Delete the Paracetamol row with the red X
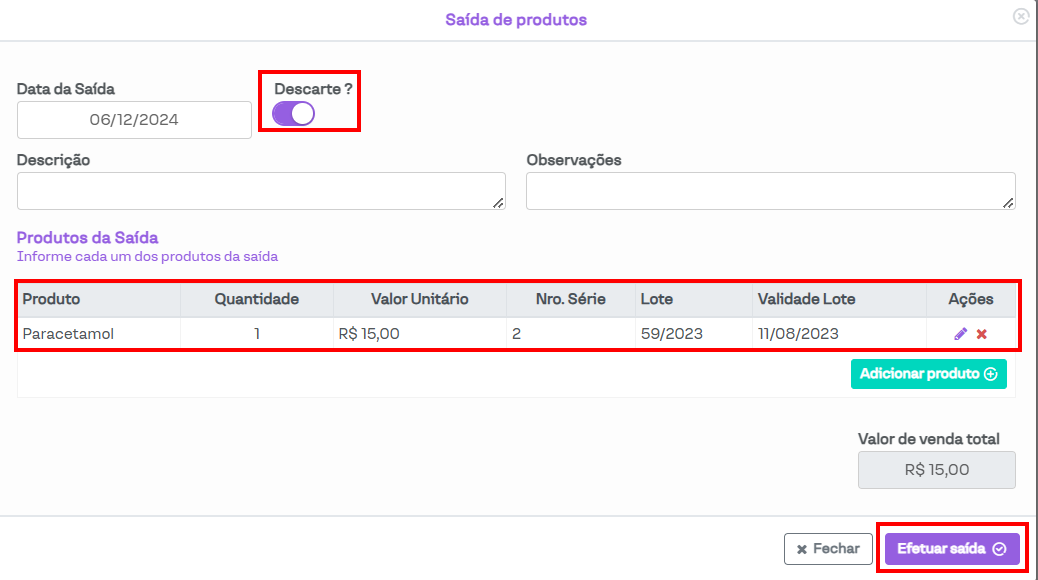 [982, 334]
